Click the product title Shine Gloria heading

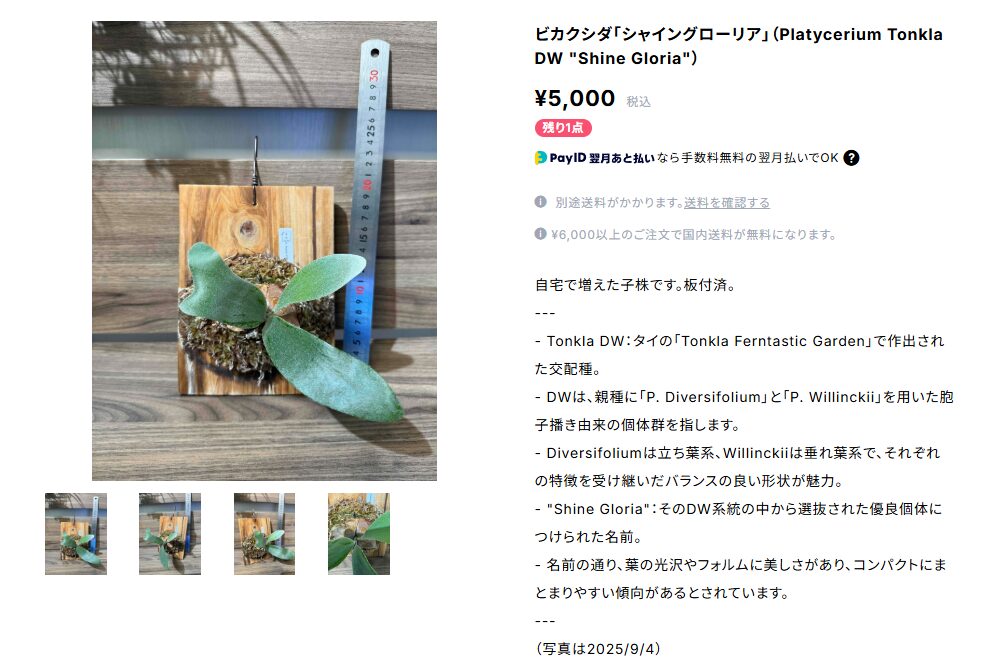tap(738, 46)
